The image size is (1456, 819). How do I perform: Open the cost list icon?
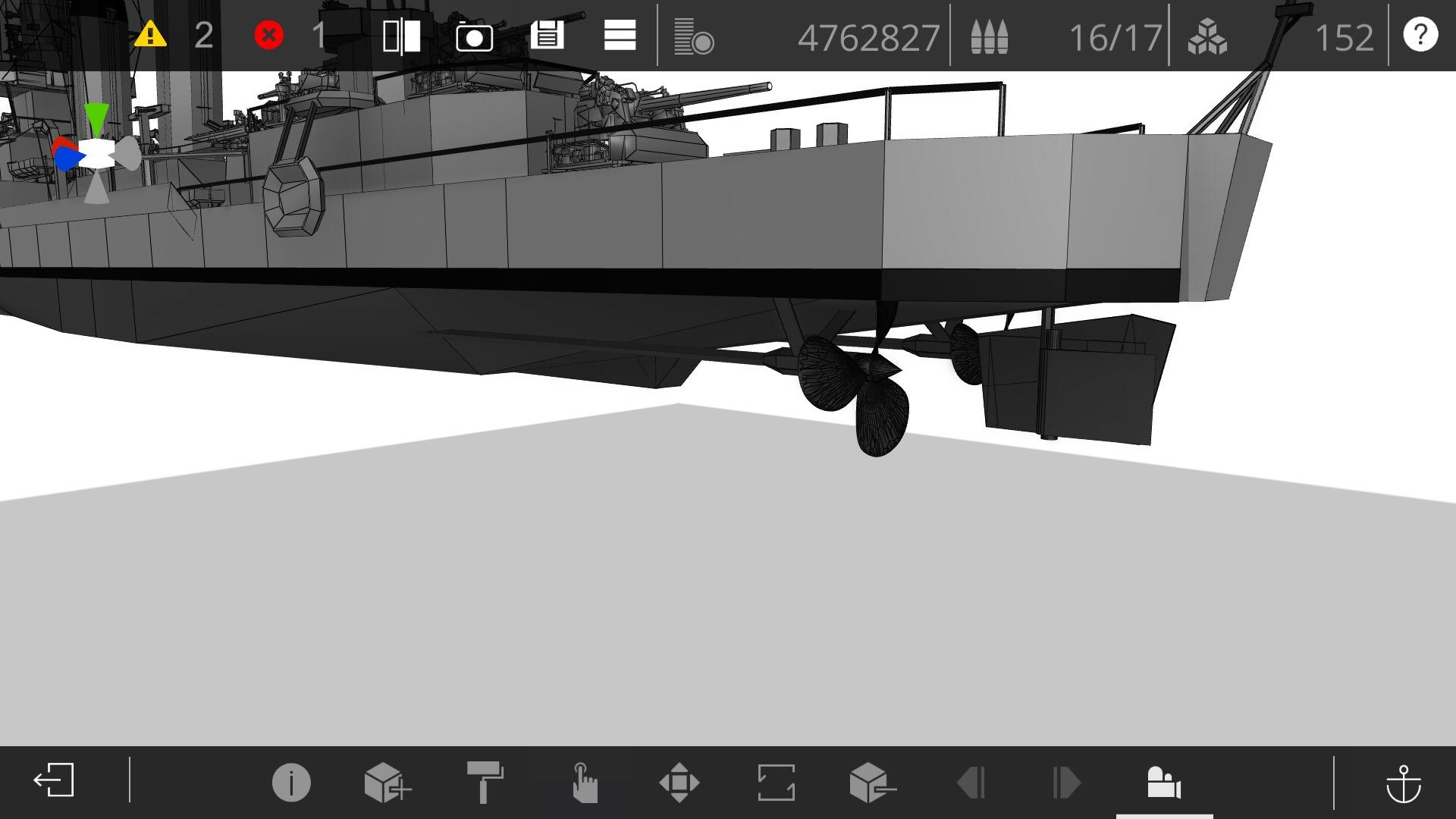pyautogui.click(x=693, y=37)
